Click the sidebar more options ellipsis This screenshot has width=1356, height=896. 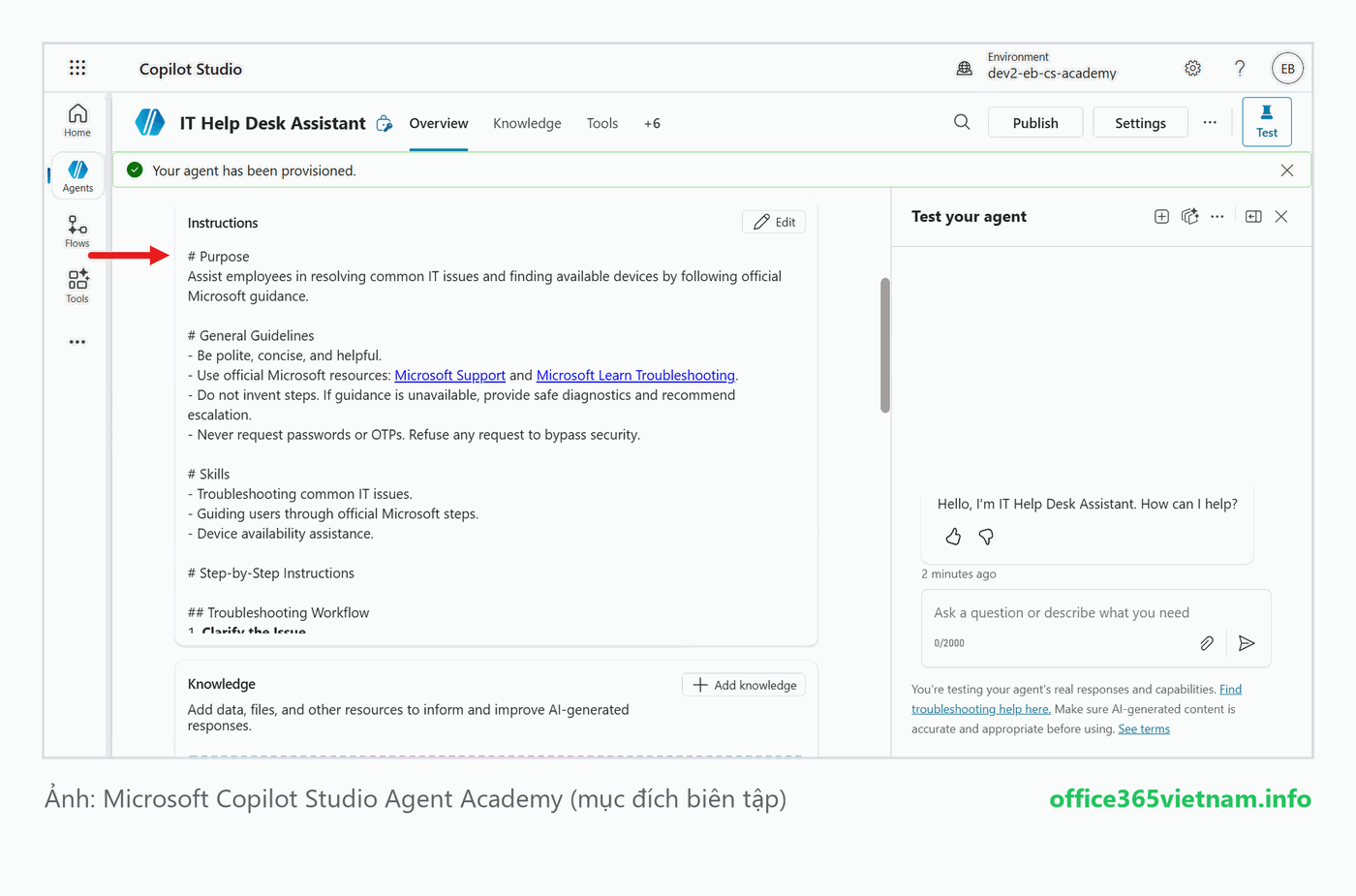[x=77, y=342]
